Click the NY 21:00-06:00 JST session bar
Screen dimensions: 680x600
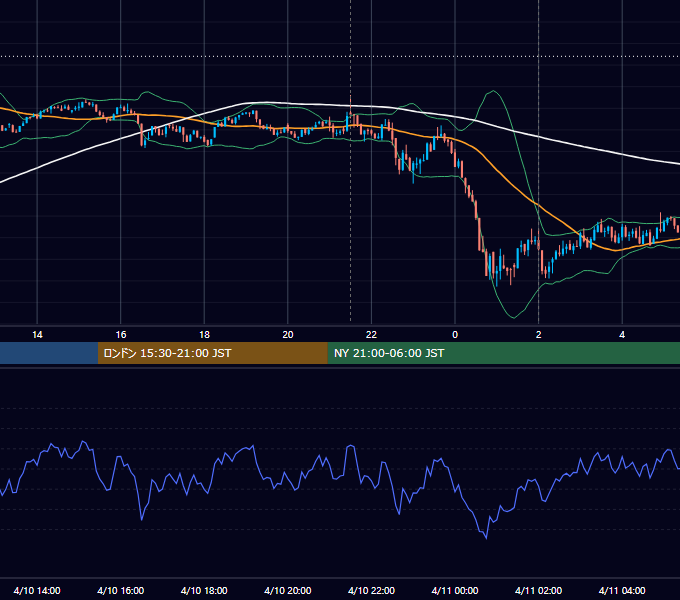[x=503, y=353]
